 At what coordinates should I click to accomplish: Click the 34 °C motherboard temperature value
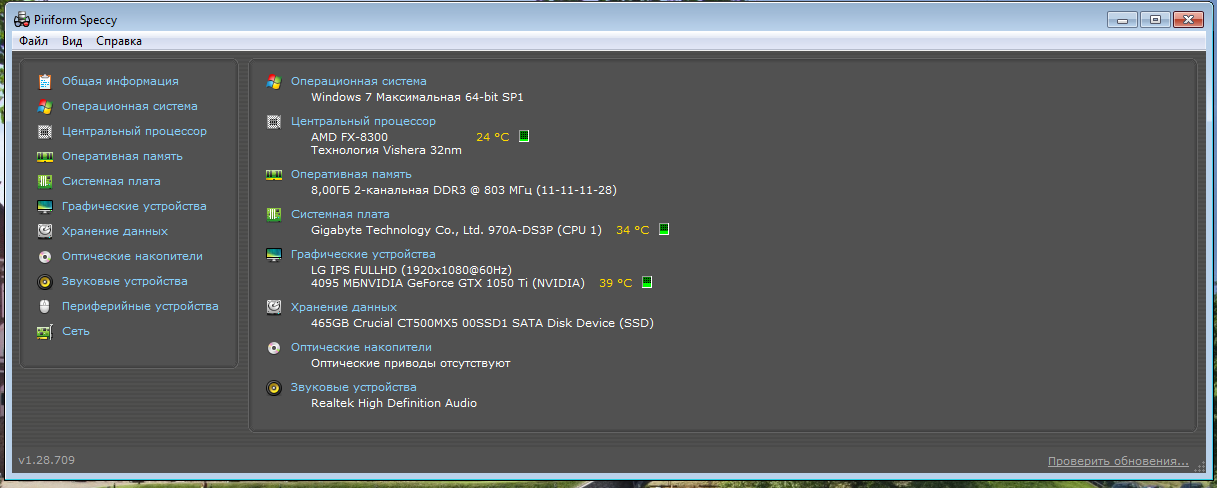coord(632,230)
